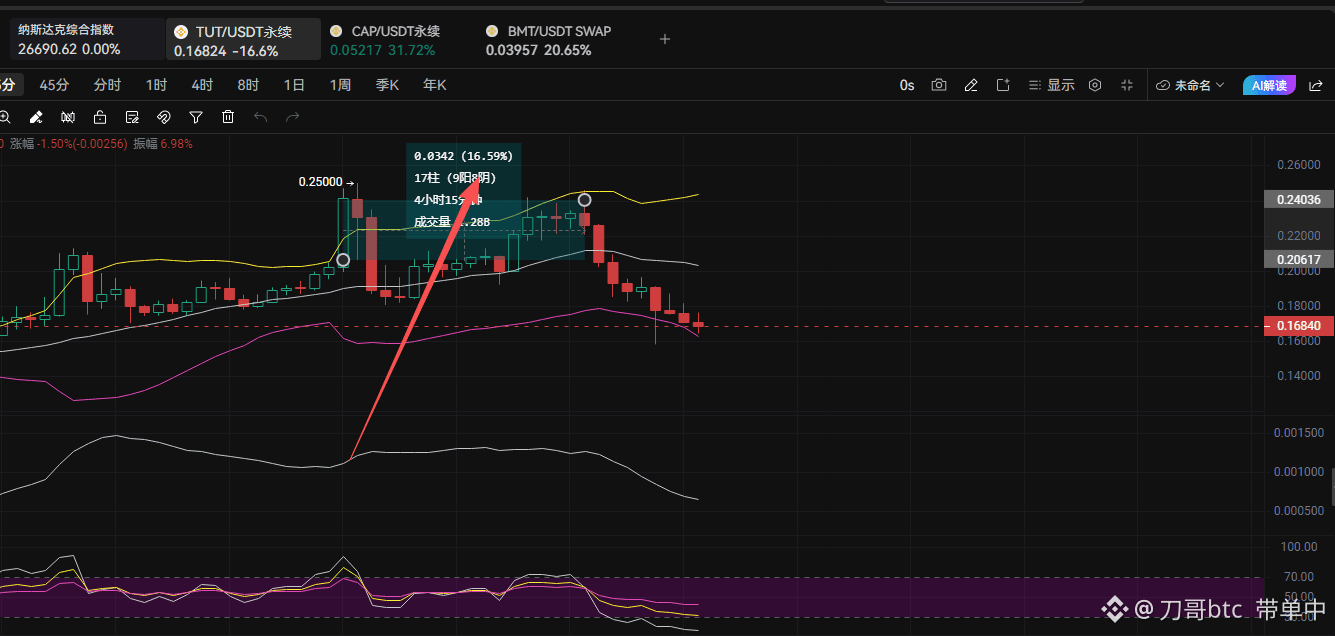
Task: Click the 0.20617 price axis tag
Action: point(1299,259)
